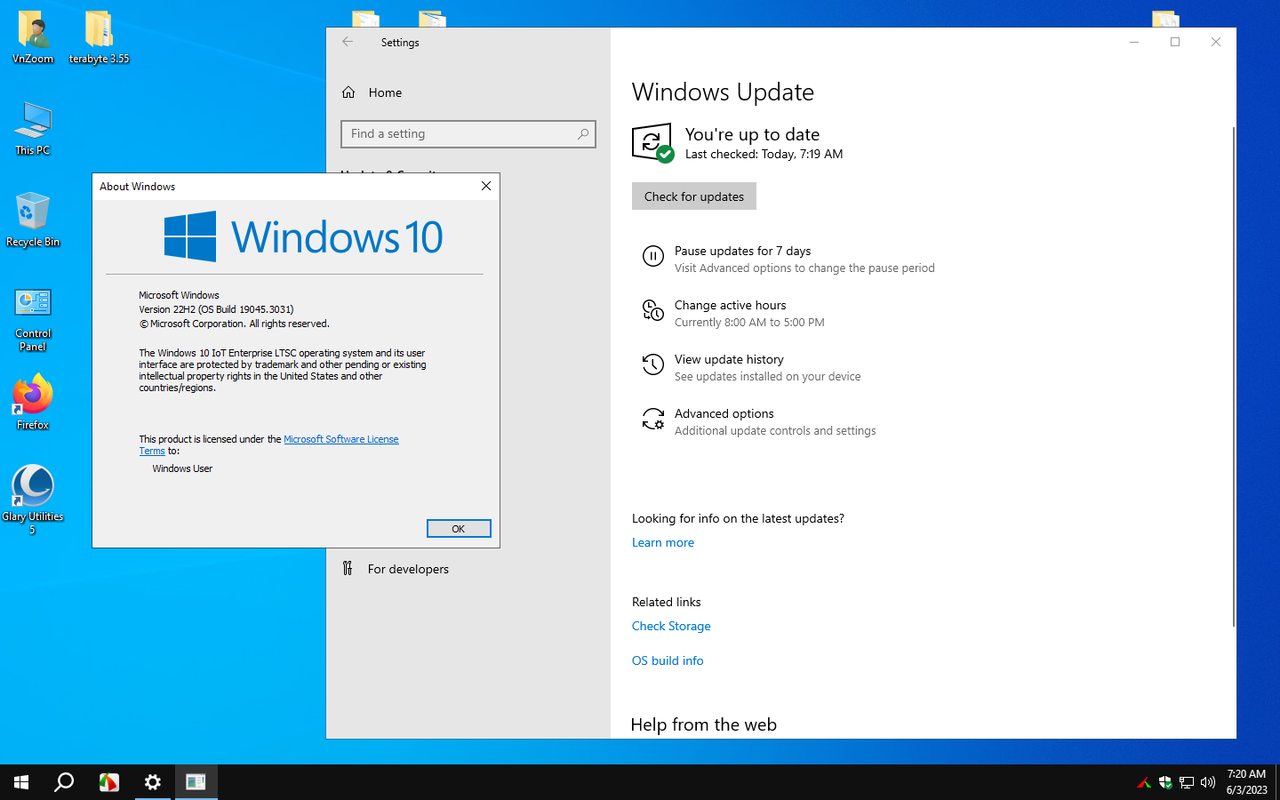Screen dimensions: 1280x800
Task: Open FastStone Capture taskbar icon
Action: pos(108,782)
